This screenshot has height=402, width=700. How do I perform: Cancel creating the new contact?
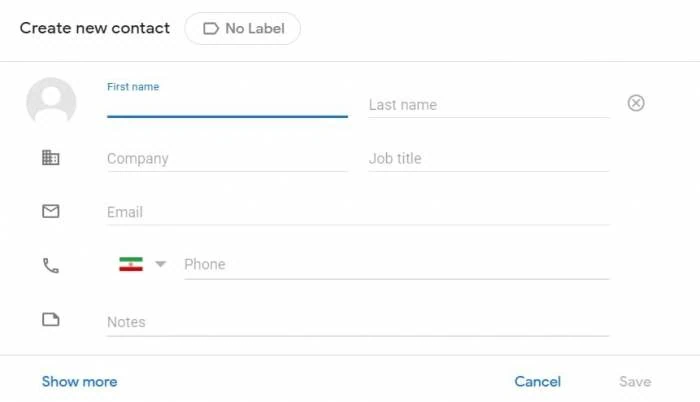[538, 381]
